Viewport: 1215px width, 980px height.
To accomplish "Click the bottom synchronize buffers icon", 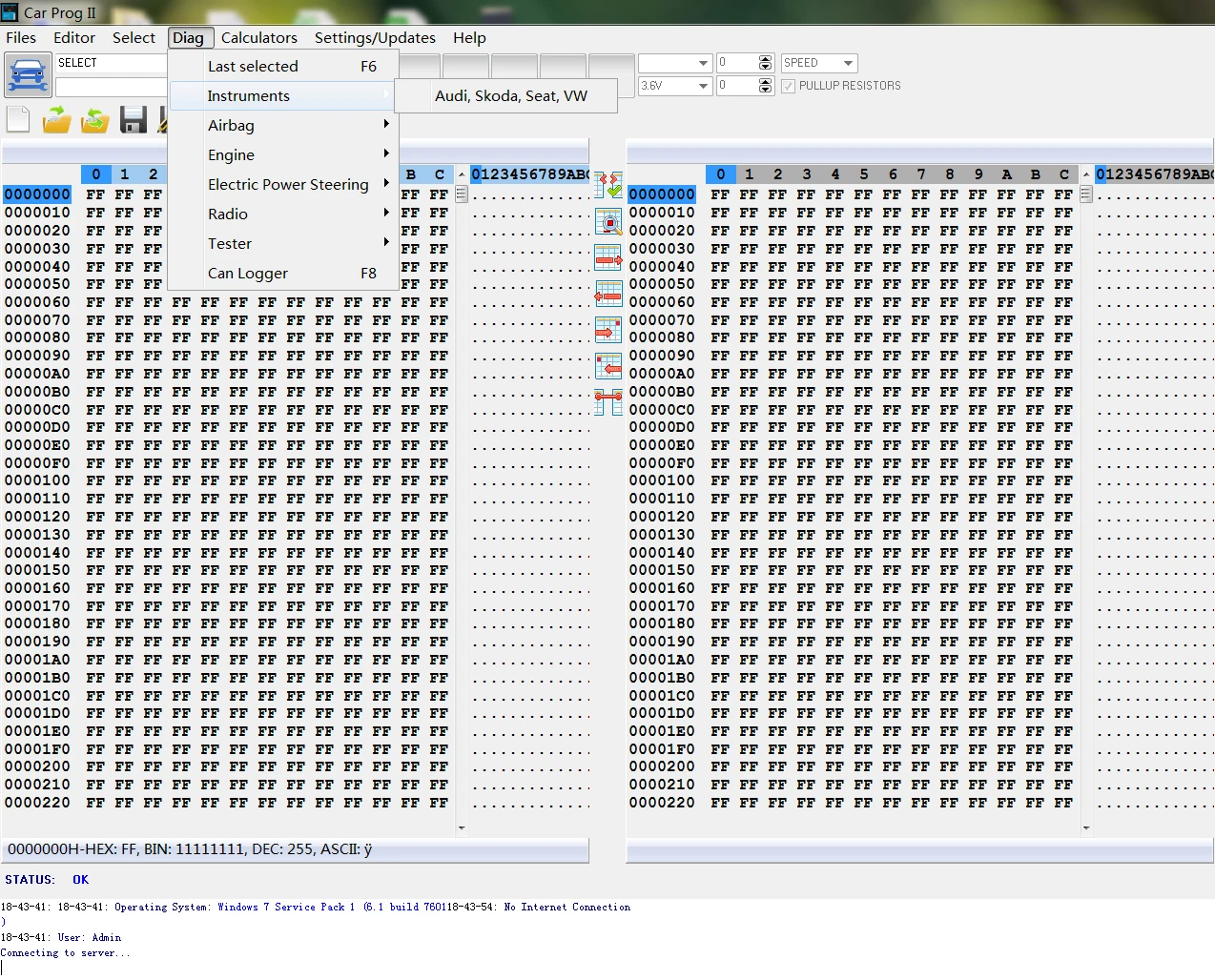I will click(x=608, y=402).
